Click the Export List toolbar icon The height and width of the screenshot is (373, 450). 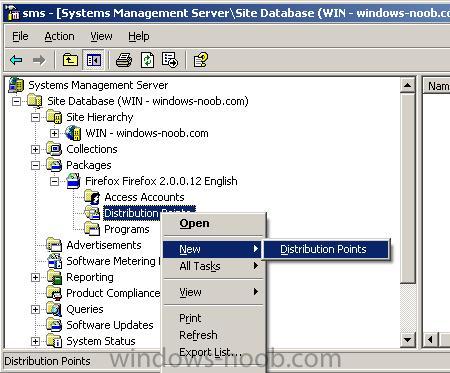pos(170,60)
